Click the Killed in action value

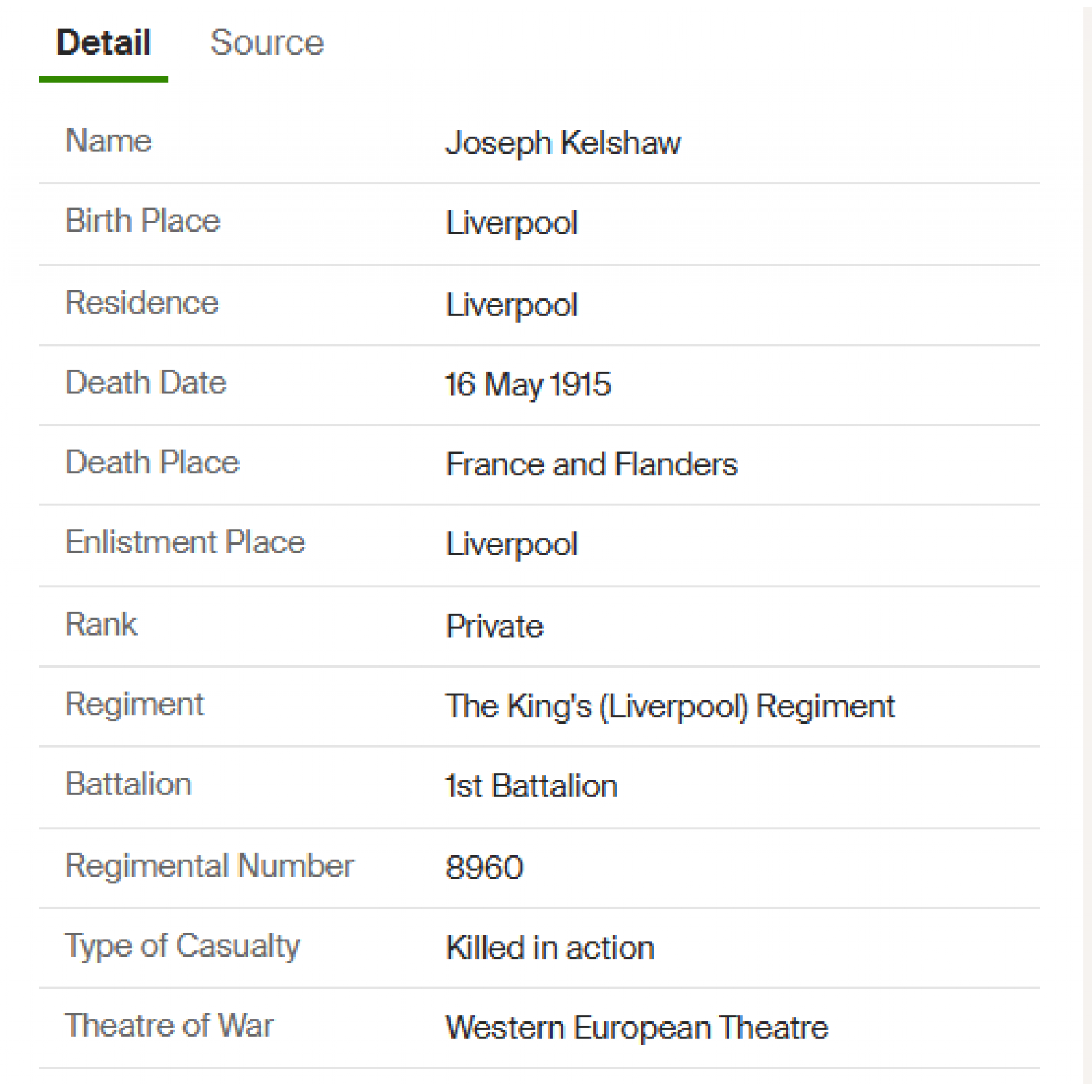(550, 948)
